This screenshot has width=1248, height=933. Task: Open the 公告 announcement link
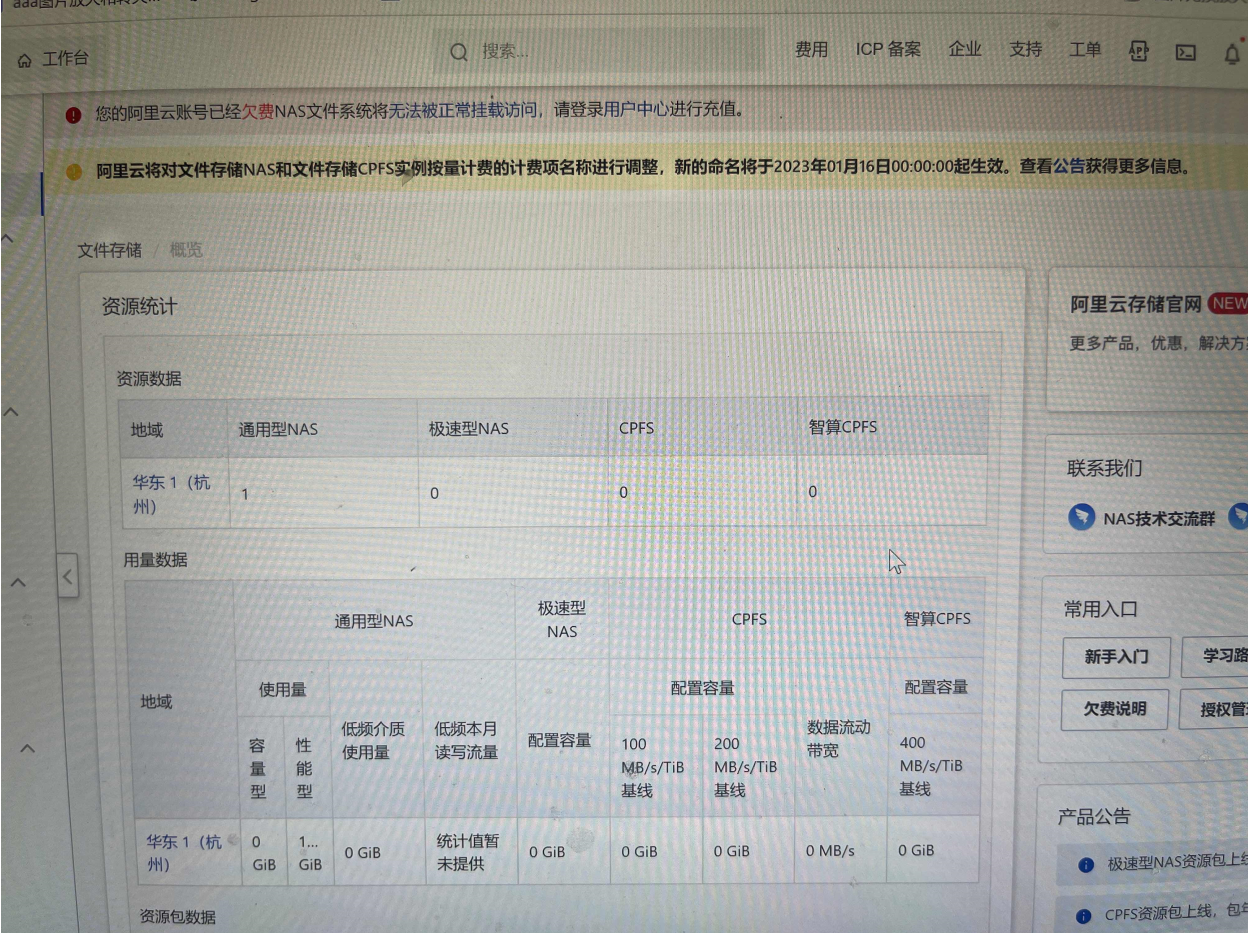click(x=1069, y=166)
